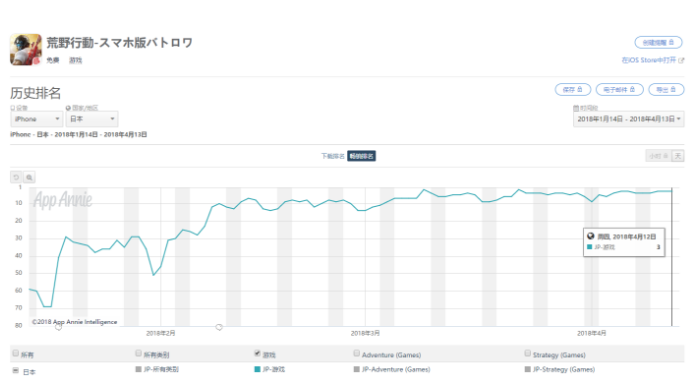The width and height of the screenshot is (700, 384).
Task: Select the locked 小时 hourly granularity
Action: pos(658,156)
